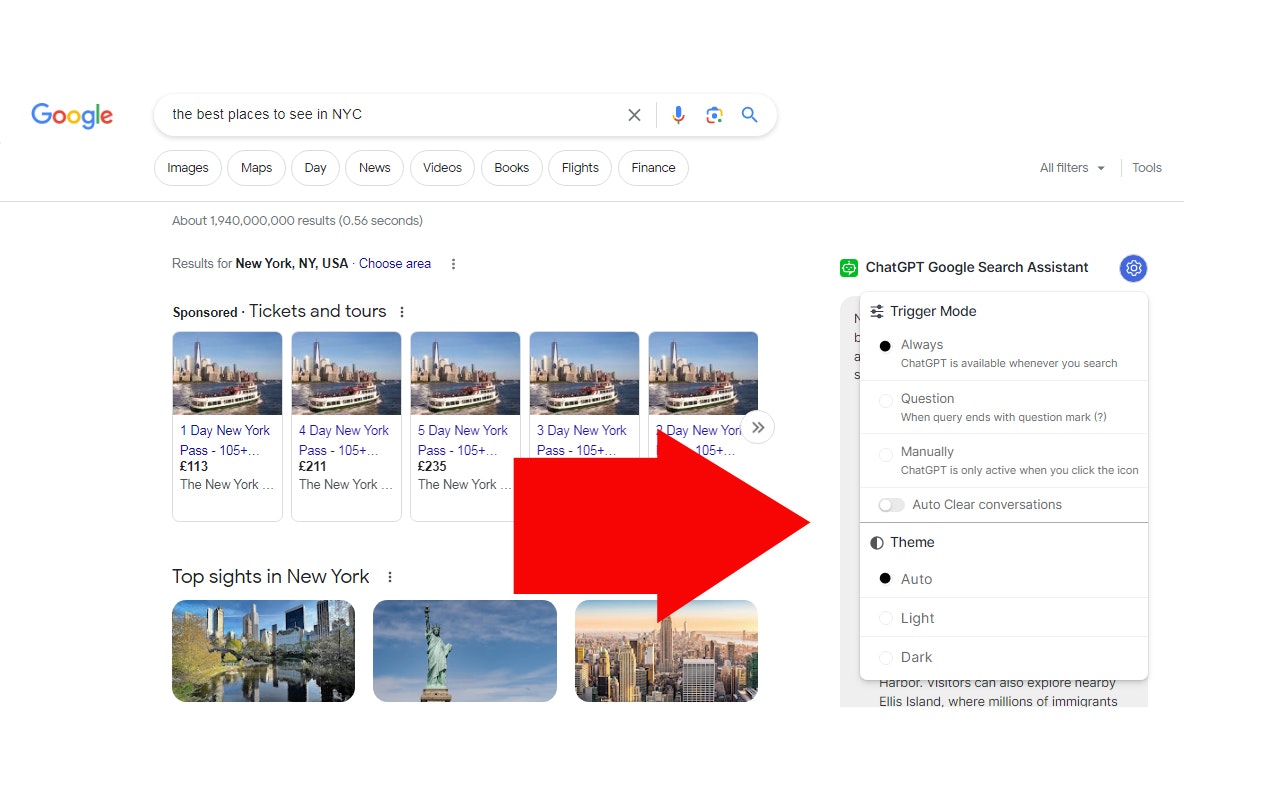
Task: Switch to Flights results tab
Action: pyautogui.click(x=580, y=168)
